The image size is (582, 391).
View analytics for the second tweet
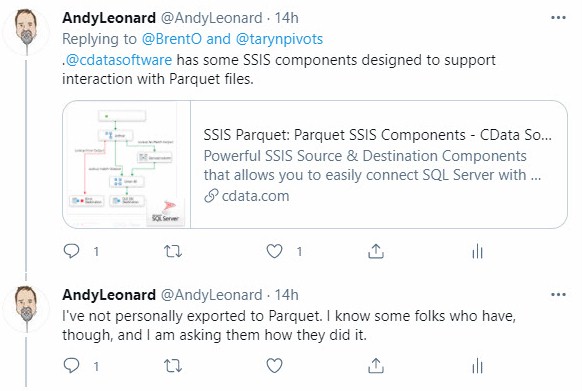pos(477,366)
